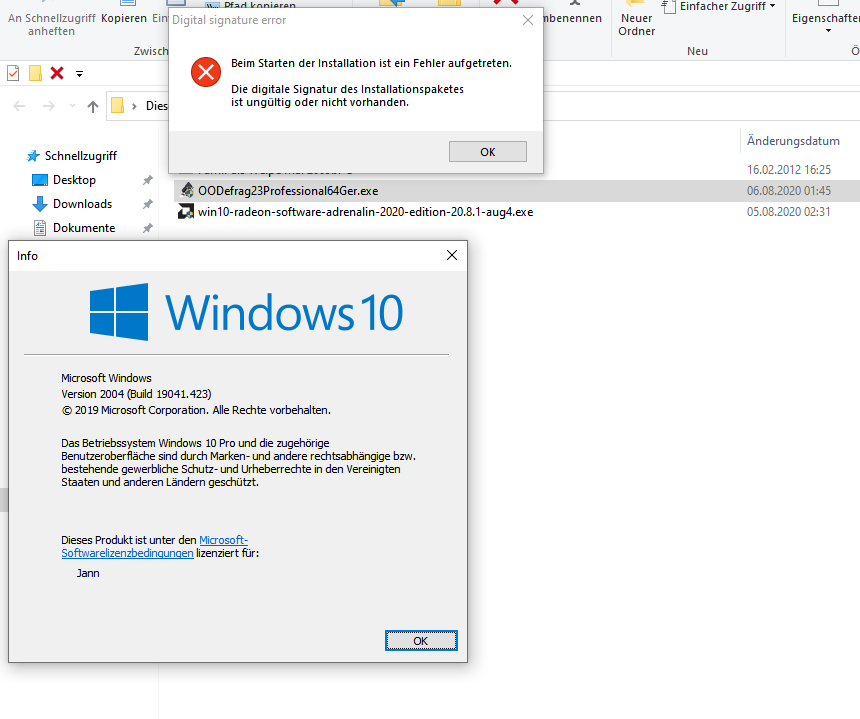This screenshot has width=860, height=719.
Task: Click the red X delete quick access icon
Action: click(57, 73)
